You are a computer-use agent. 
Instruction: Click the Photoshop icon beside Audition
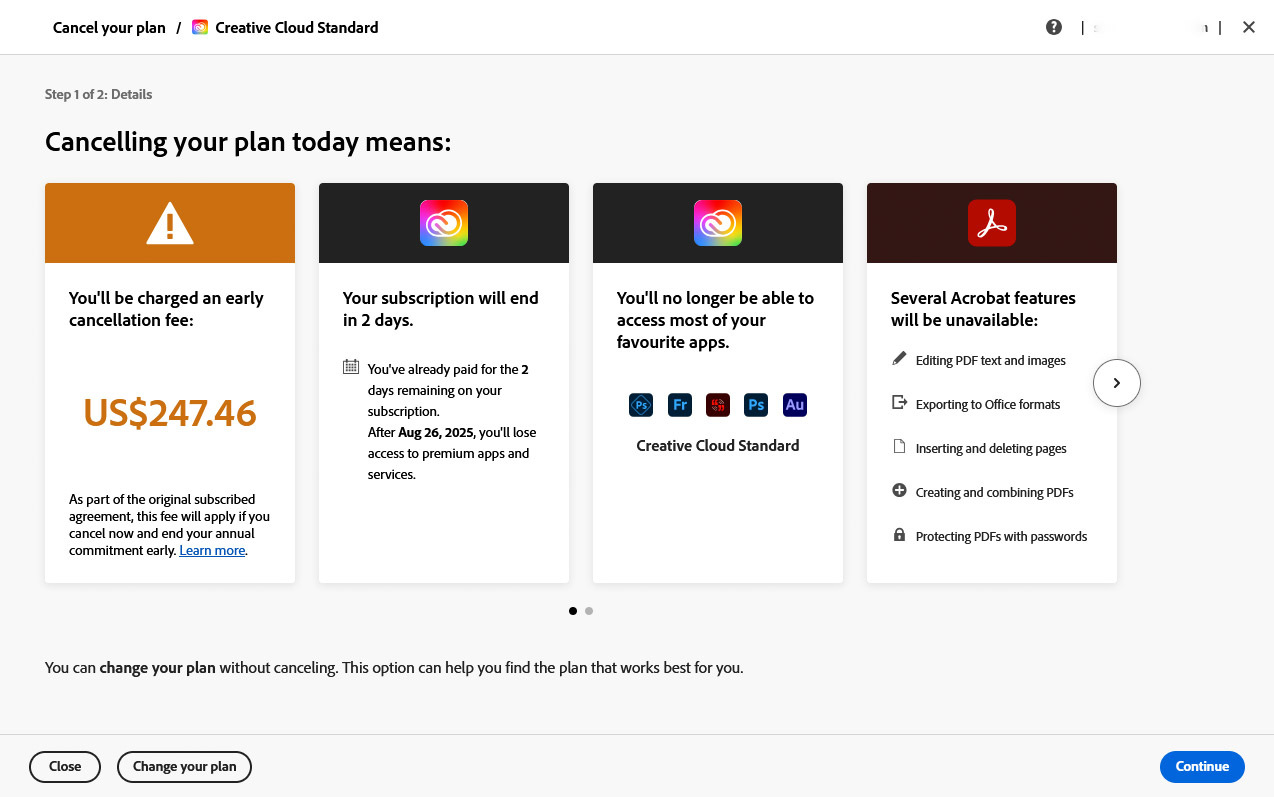pos(757,405)
